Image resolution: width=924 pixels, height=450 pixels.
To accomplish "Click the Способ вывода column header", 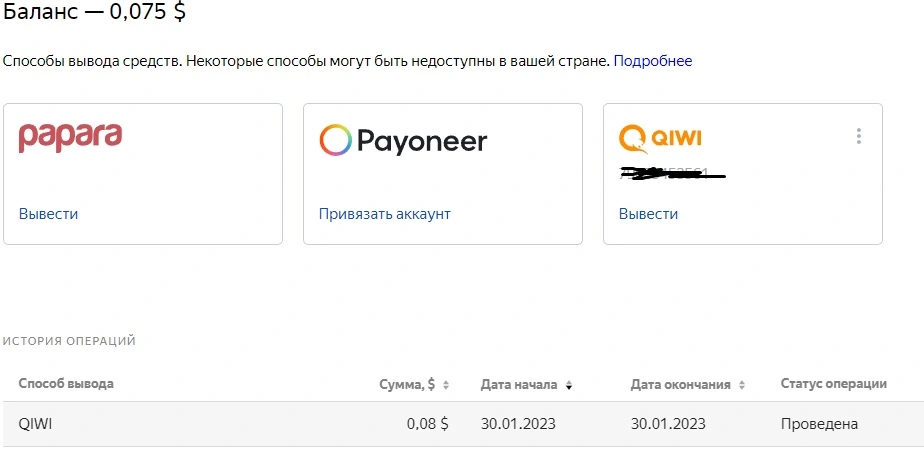I will (x=66, y=383).
